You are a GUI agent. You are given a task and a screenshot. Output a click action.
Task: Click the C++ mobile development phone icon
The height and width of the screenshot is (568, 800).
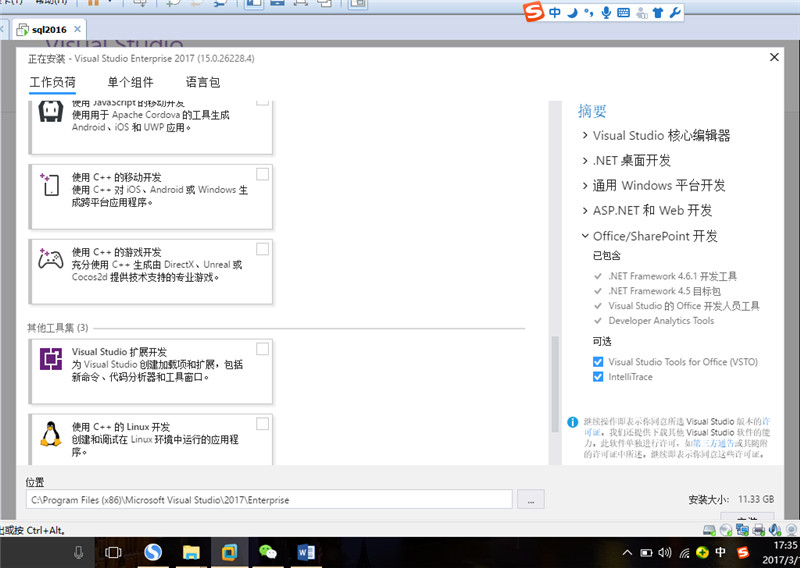(x=51, y=184)
